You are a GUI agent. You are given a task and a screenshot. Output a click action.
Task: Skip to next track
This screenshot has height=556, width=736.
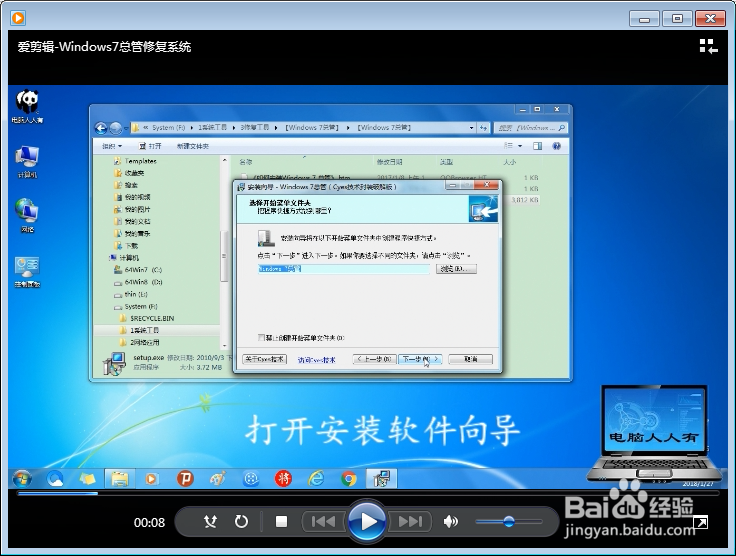click(x=409, y=521)
